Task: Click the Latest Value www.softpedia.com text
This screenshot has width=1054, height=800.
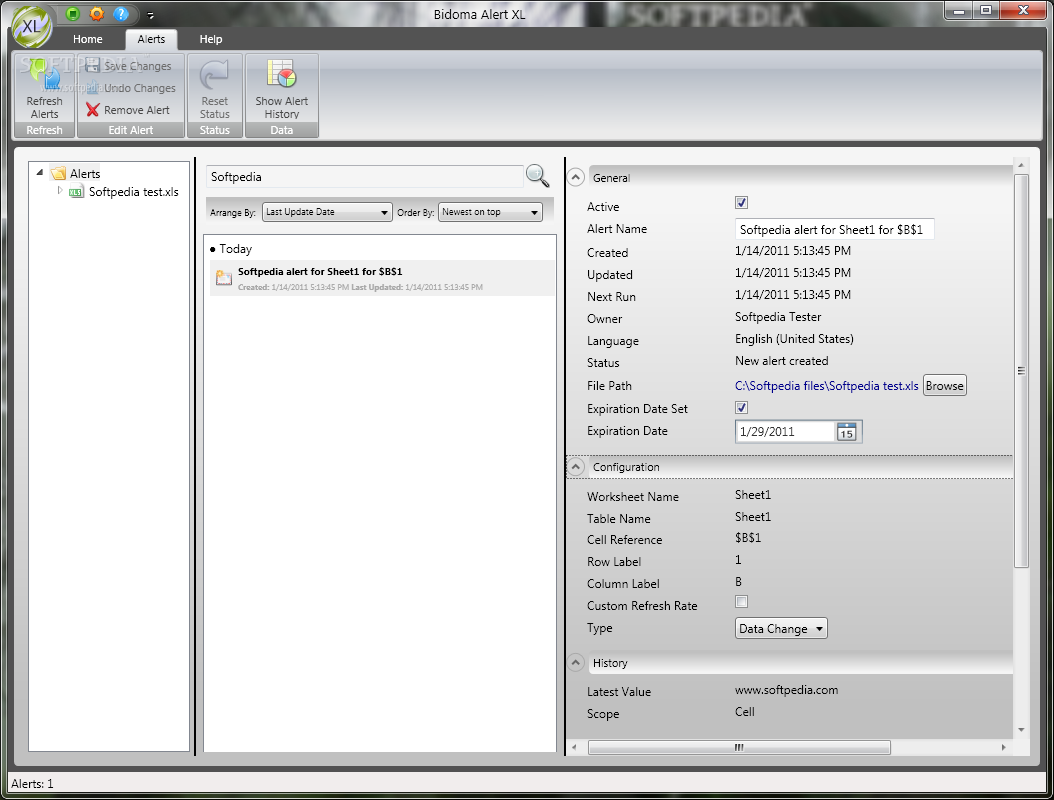Action: click(x=786, y=690)
